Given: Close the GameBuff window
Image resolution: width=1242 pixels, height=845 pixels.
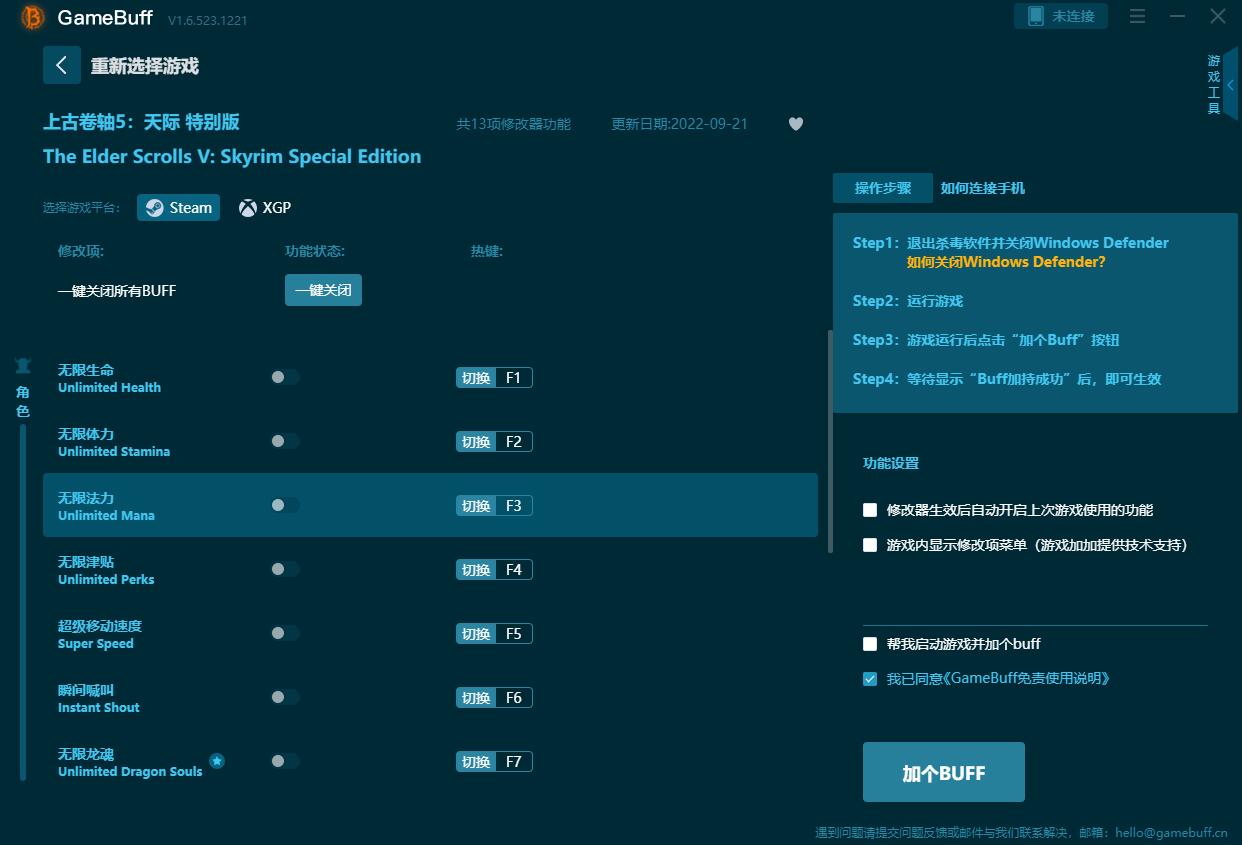Looking at the screenshot, I should 1217,16.
